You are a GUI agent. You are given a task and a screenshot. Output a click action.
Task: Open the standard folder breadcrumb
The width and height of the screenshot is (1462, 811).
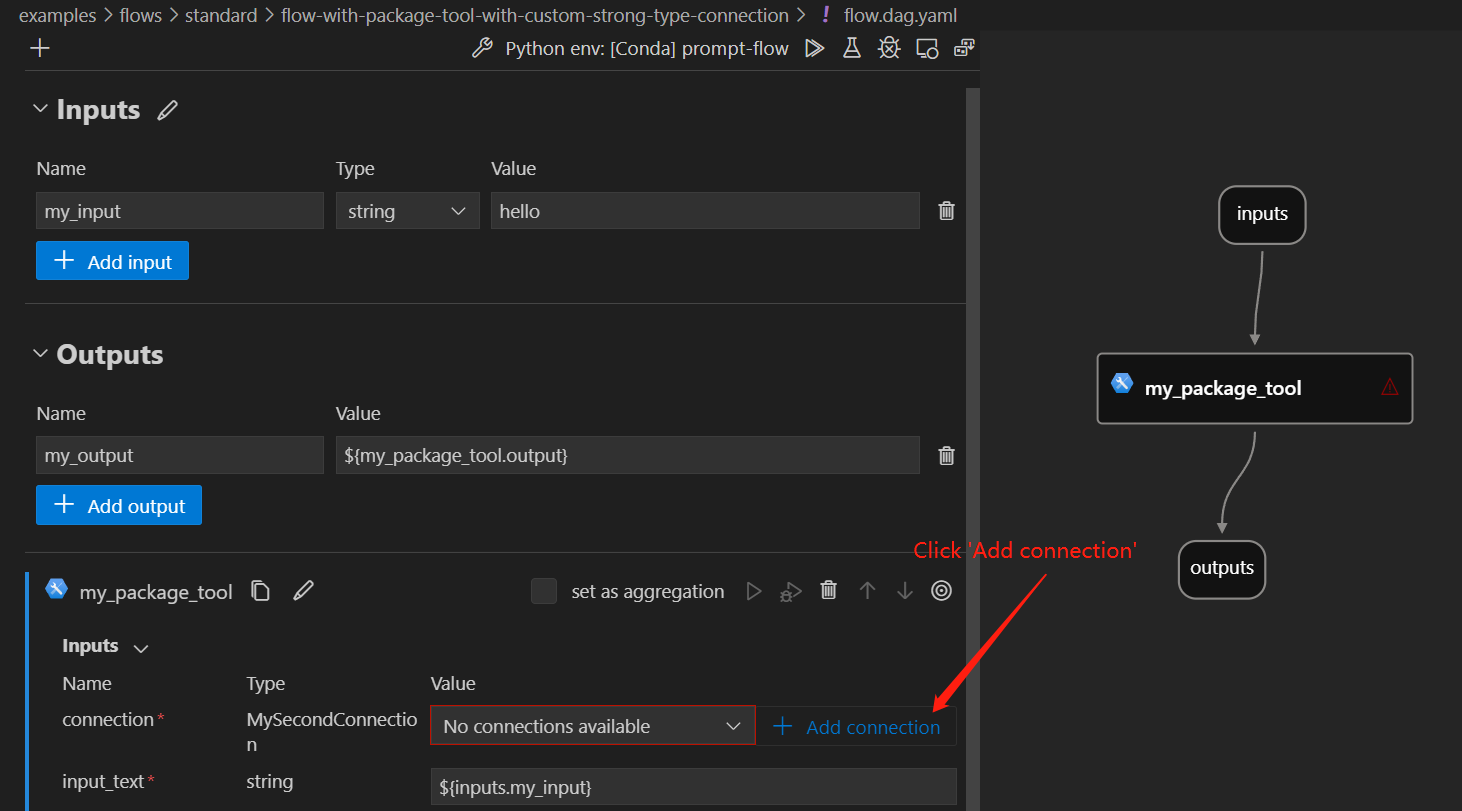(221, 15)
